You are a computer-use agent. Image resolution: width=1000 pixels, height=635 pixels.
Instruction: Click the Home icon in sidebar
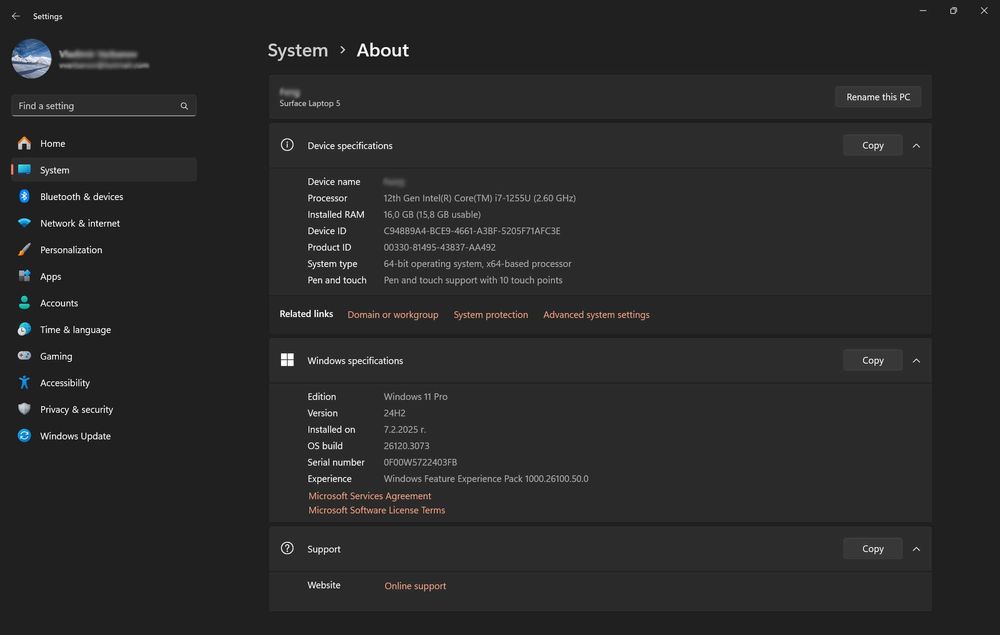(x=24, y=143)
